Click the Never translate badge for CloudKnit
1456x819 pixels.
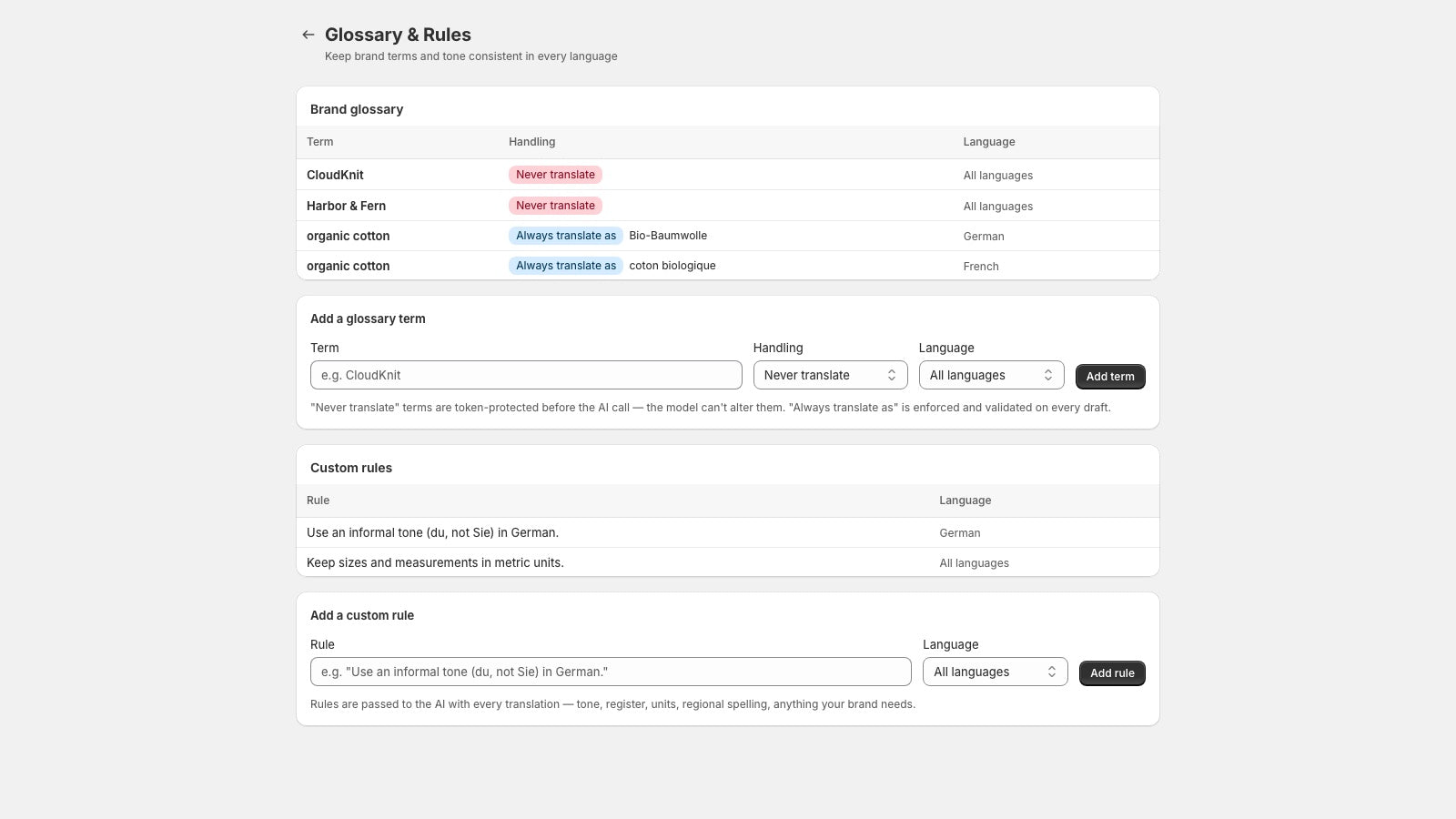pyautogui.click(x=555, y=175)
